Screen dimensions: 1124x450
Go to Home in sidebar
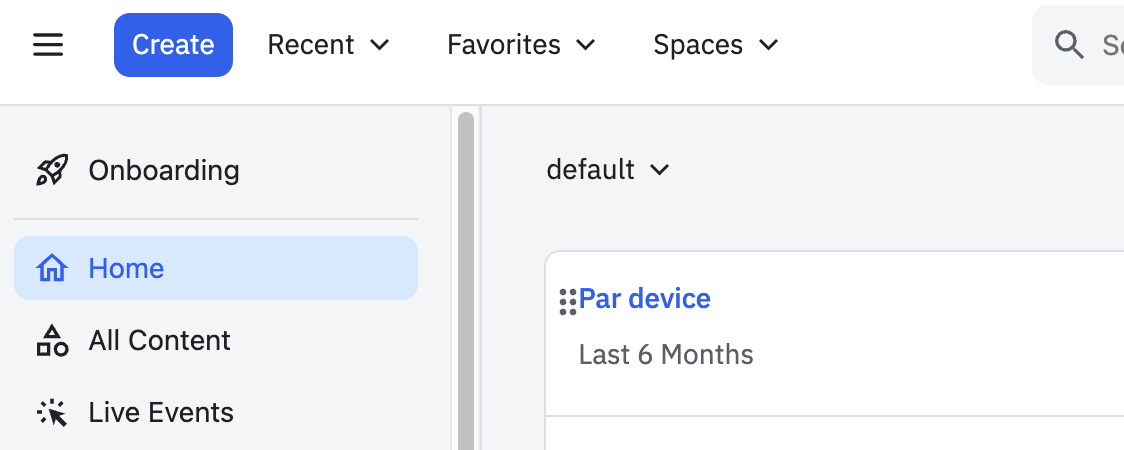point(127,268)
